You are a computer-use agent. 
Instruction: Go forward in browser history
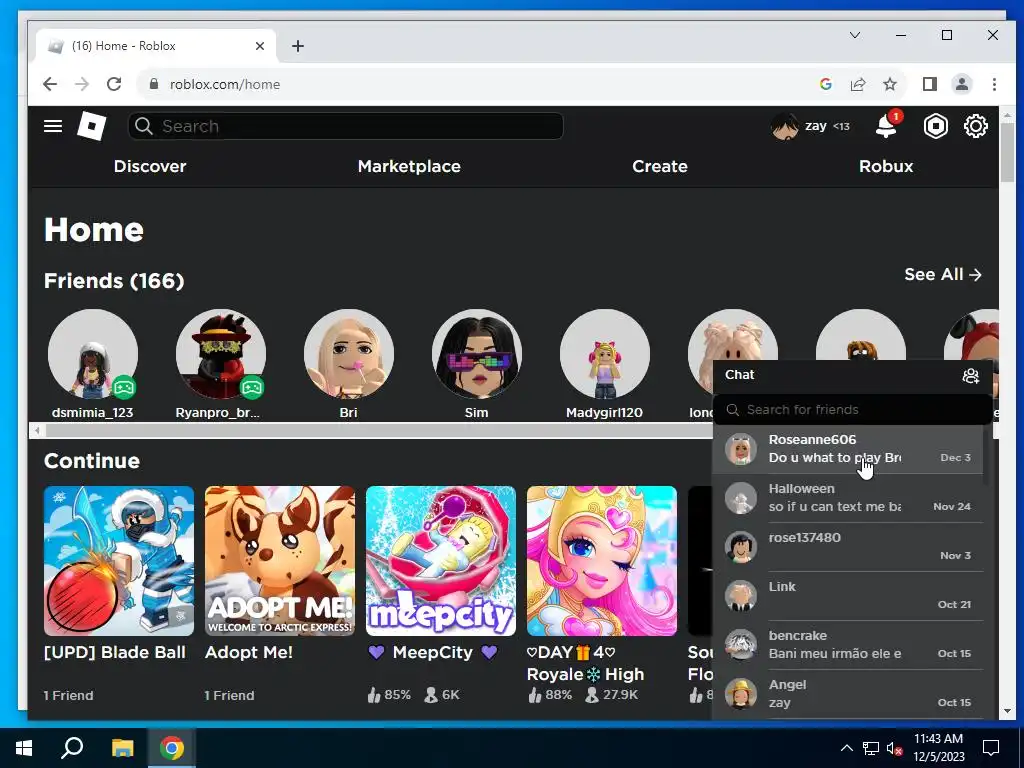click(82, 84)
